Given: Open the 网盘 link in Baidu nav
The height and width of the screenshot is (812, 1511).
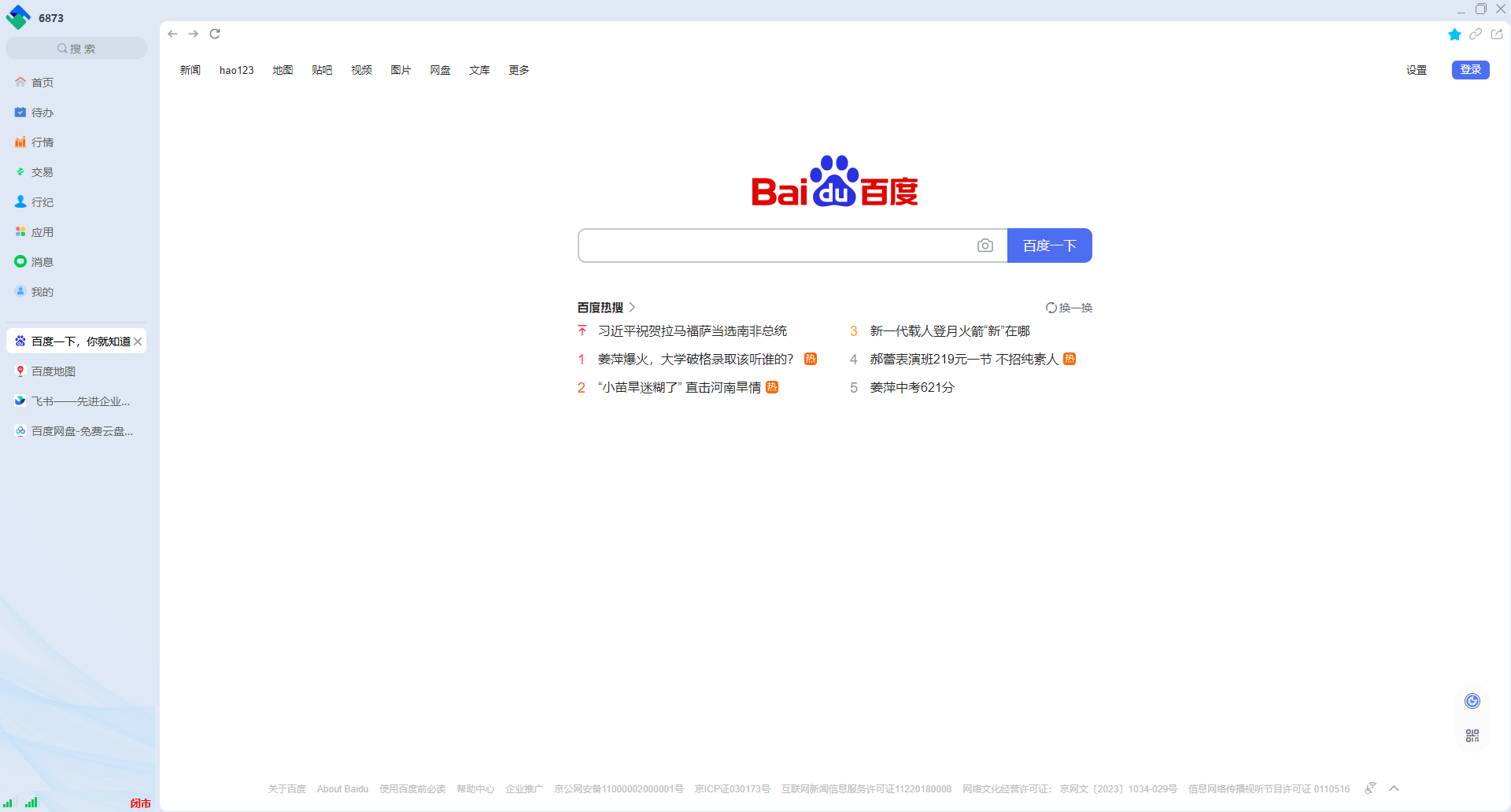Looking at the screenshot, I should pos(441,70).
